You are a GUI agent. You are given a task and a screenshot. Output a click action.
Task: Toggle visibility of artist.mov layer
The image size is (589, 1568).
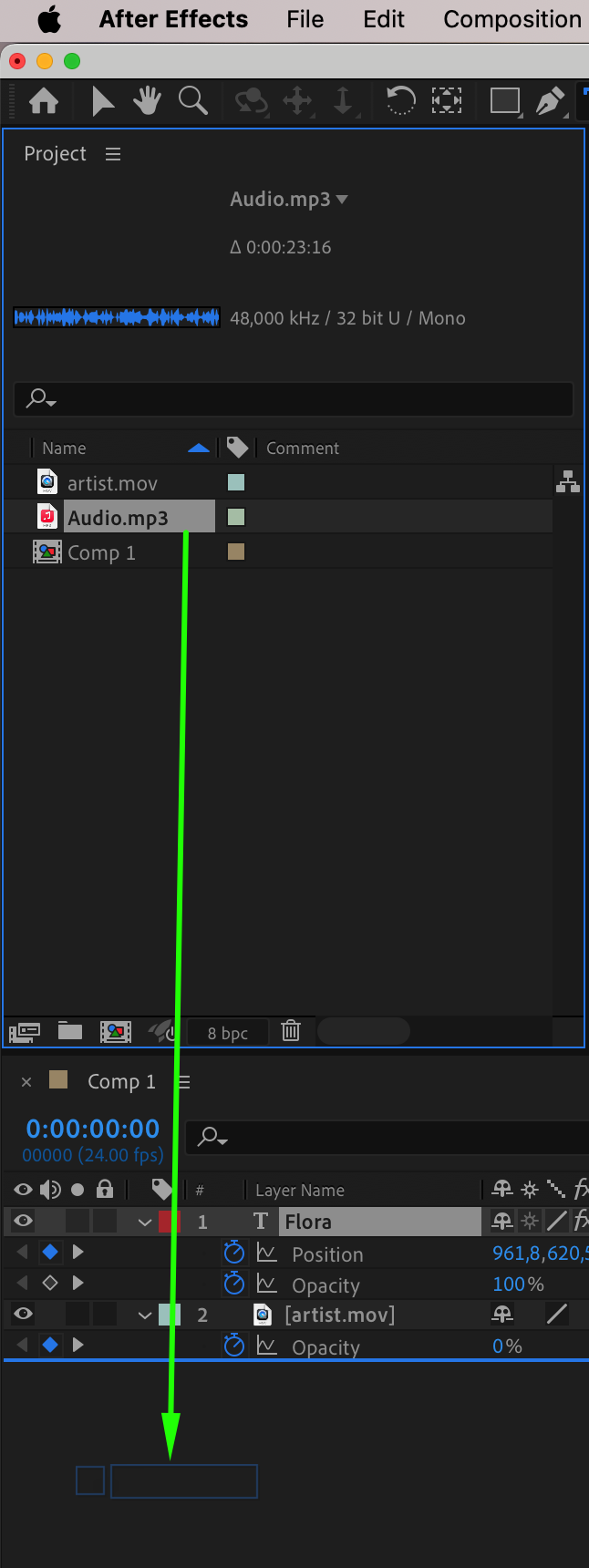tap(23, 1314)
